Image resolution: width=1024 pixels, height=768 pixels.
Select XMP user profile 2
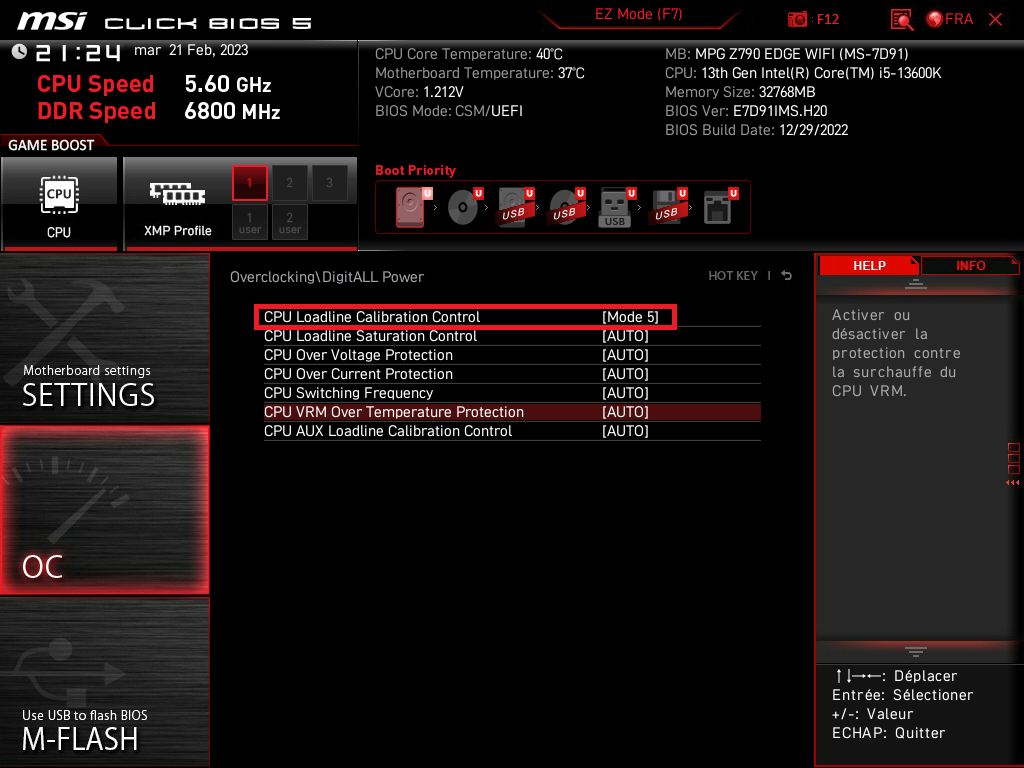pos(289,222)
